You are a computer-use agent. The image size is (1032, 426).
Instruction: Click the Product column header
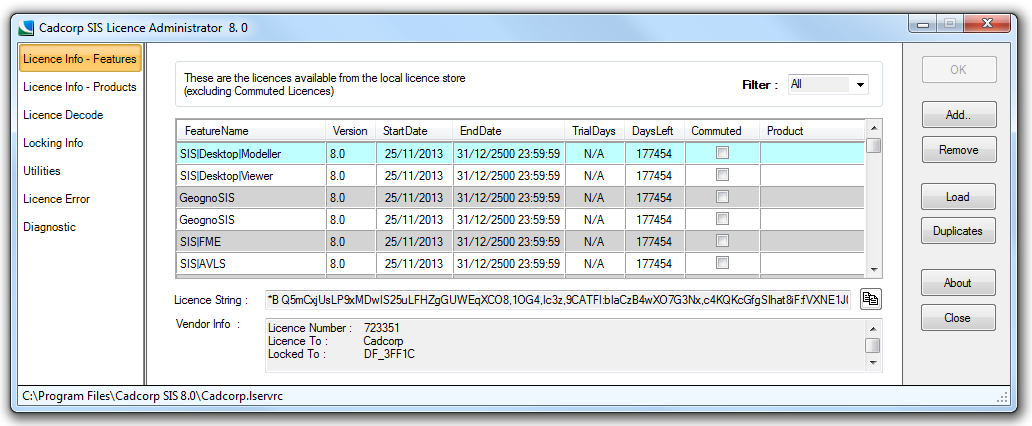coord(812,130)
